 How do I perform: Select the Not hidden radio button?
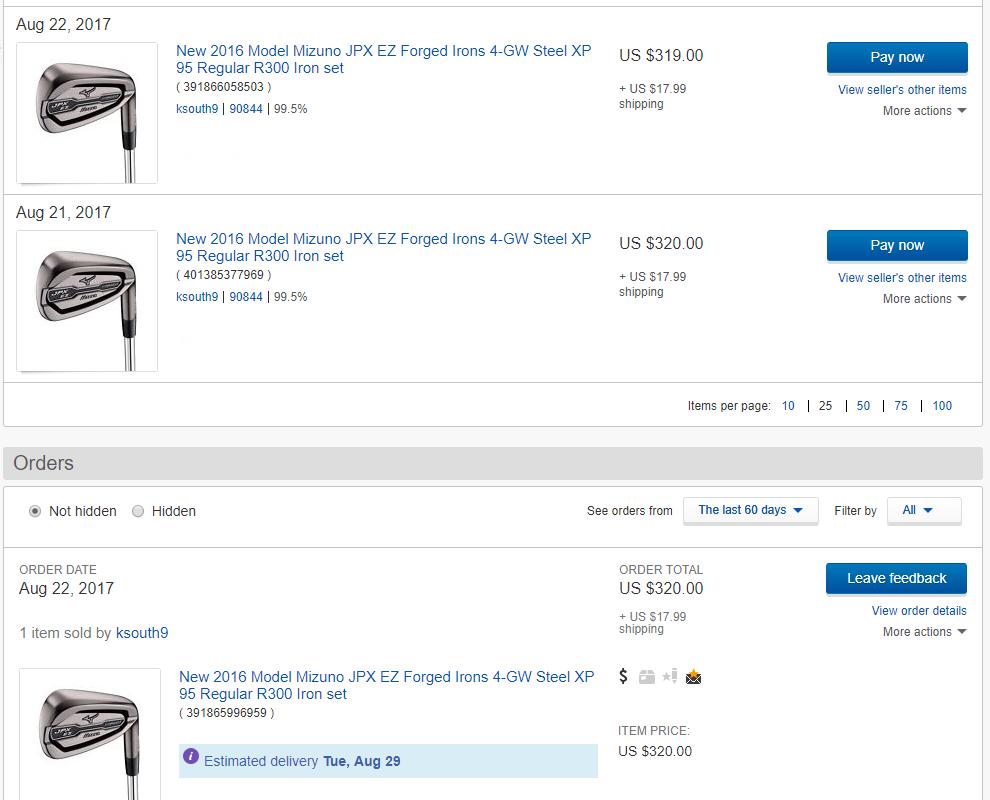(x=35, y=511)
